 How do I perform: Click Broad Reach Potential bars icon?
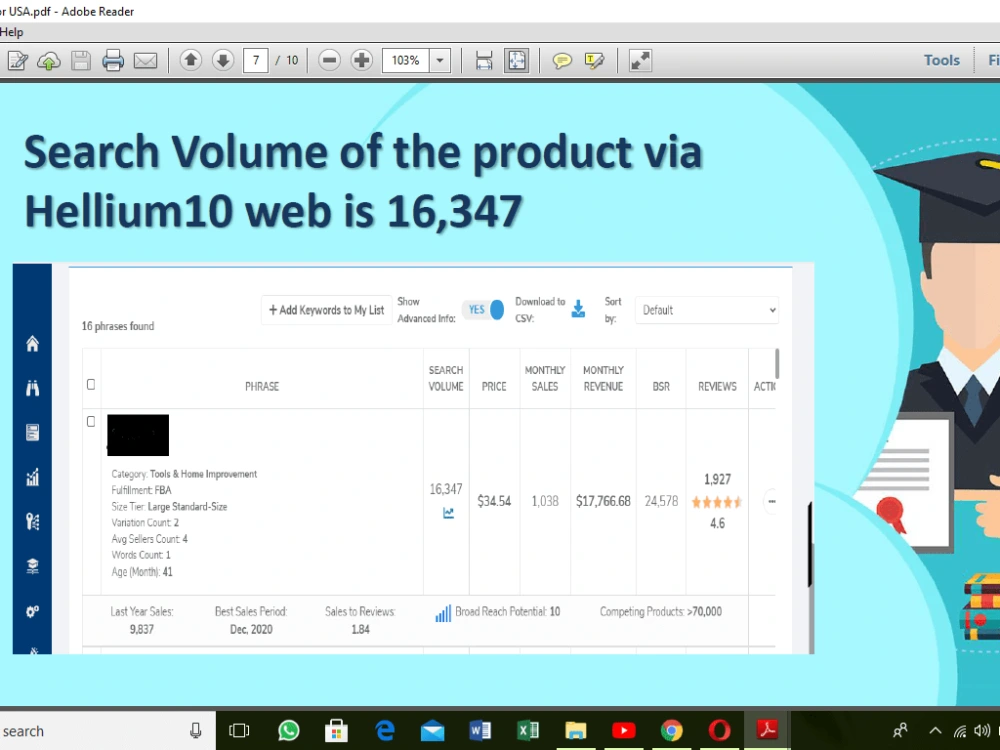pyautogui.click(x=443, y=613)
